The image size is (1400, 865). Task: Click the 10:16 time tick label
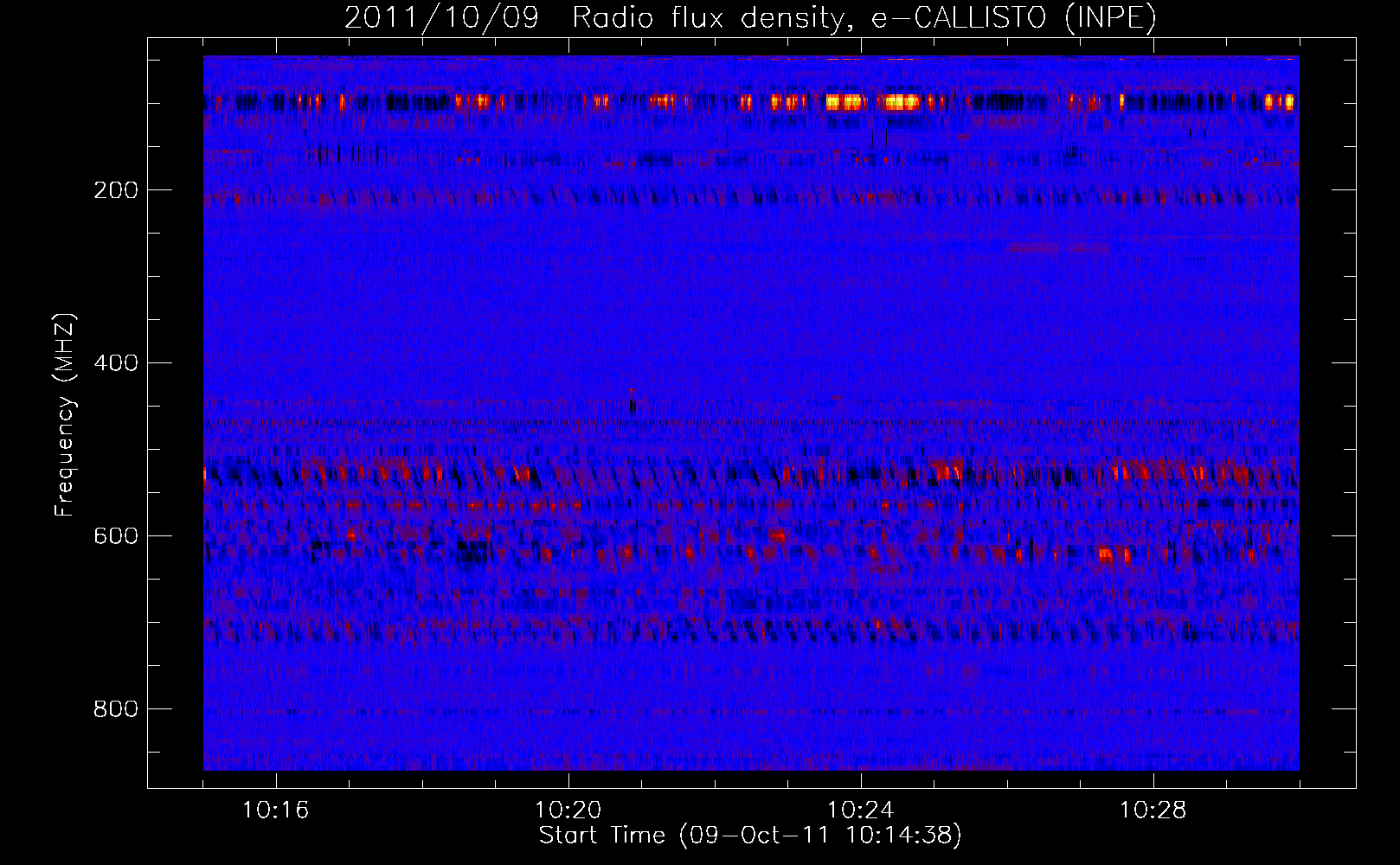click(275, 811)
